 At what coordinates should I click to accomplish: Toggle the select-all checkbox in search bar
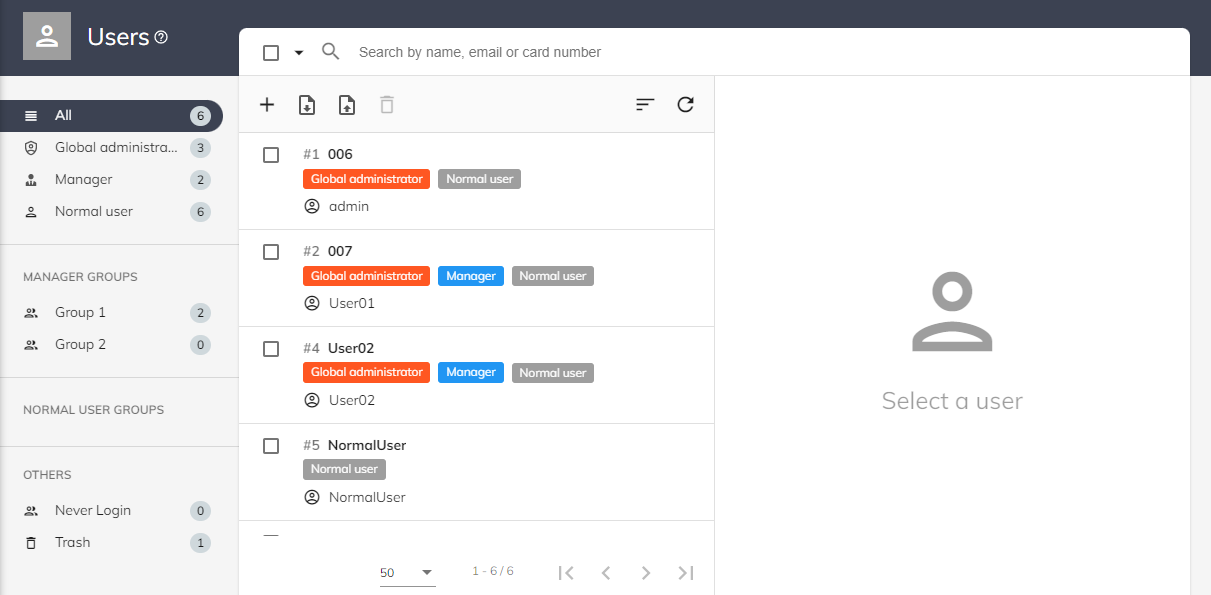(x=271, y=53)
